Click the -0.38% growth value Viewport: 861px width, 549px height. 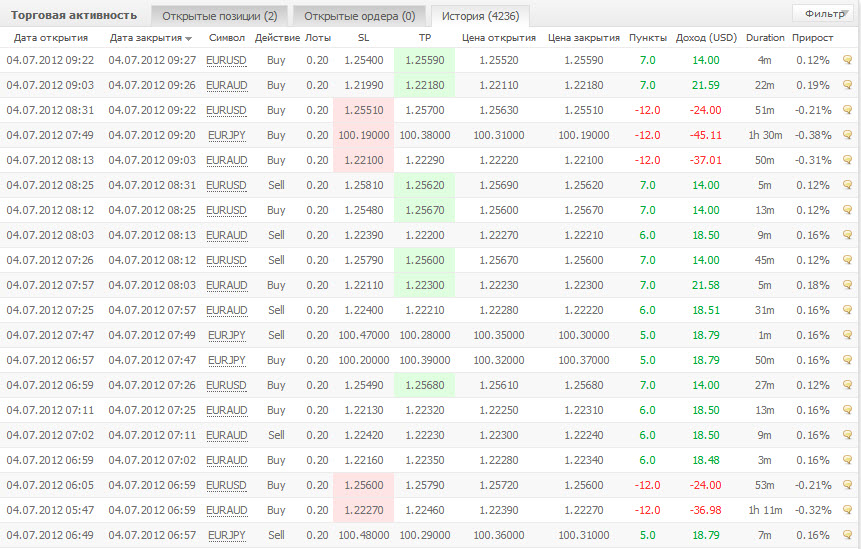coord(813,135)
